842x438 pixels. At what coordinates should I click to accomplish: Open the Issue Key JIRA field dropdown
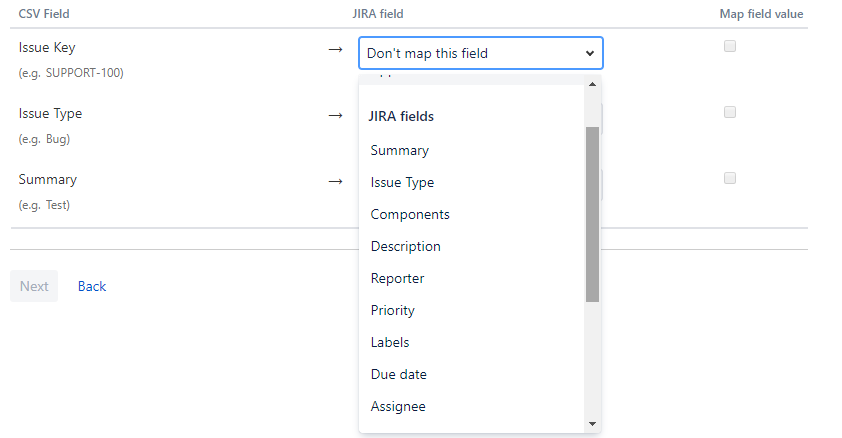pos(481,53)
